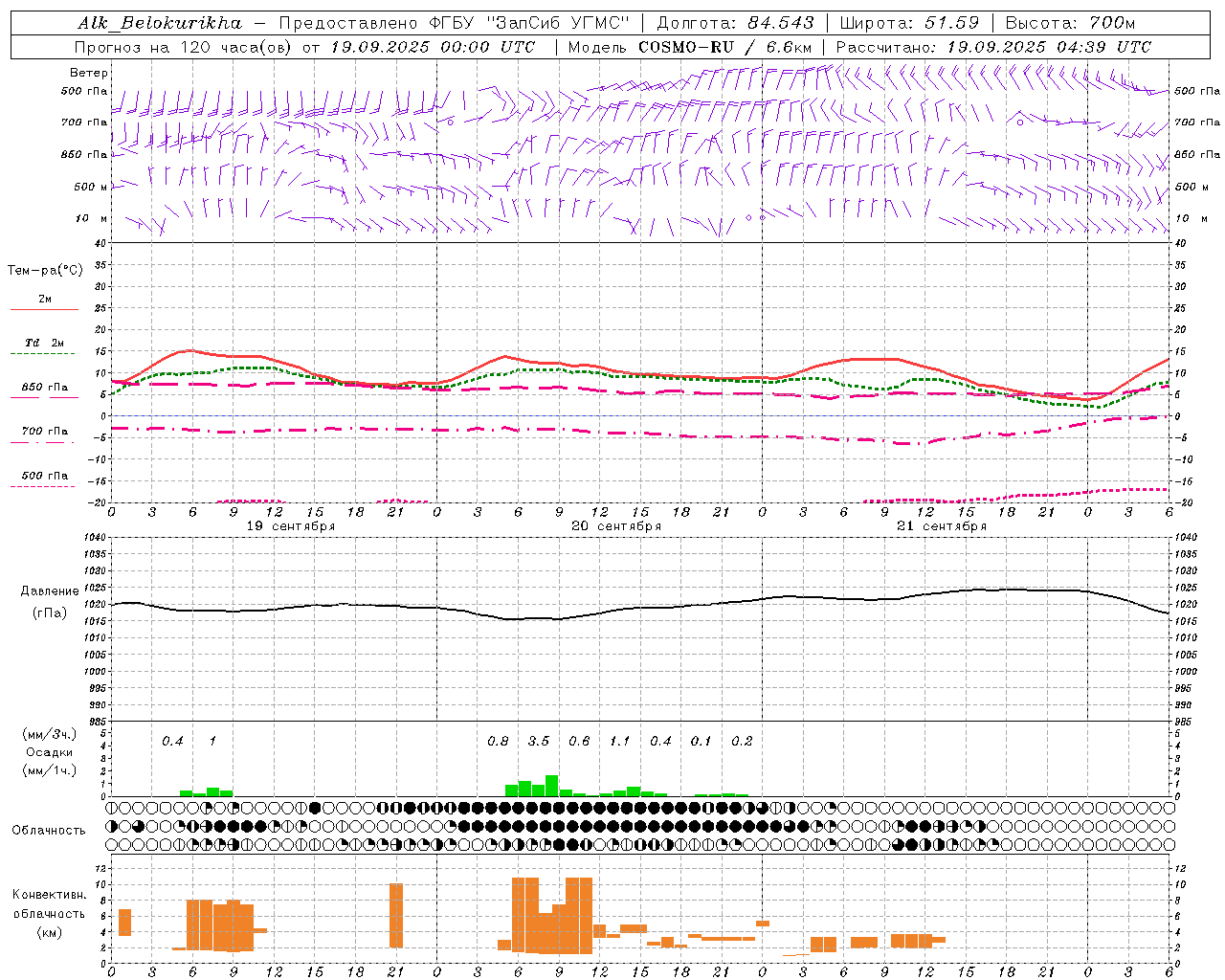Screen dimensions: 1225x980
Task: Click the 0.6 precipitation total value
Action: coord(579,742)
